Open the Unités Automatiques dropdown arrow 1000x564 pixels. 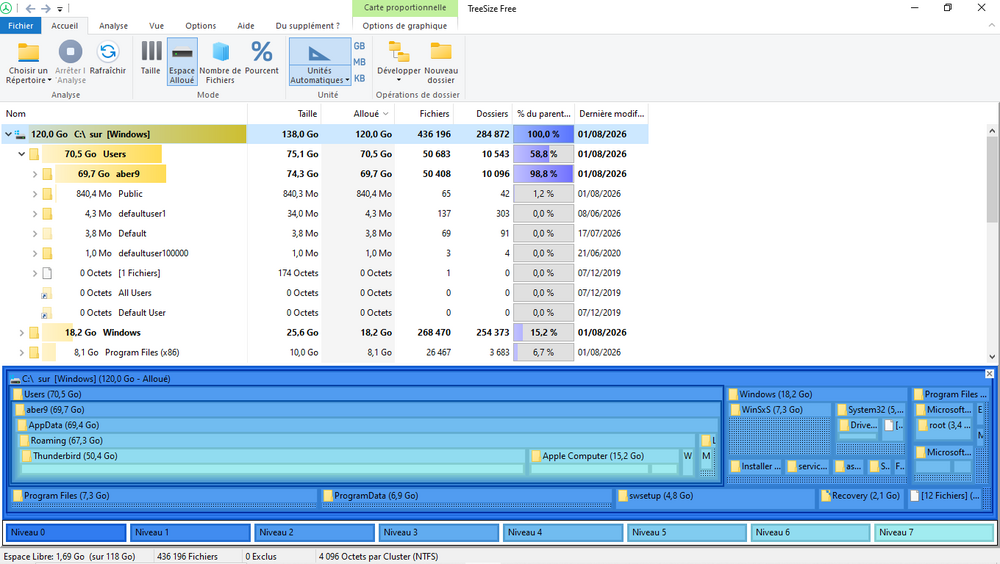point(347,80)
